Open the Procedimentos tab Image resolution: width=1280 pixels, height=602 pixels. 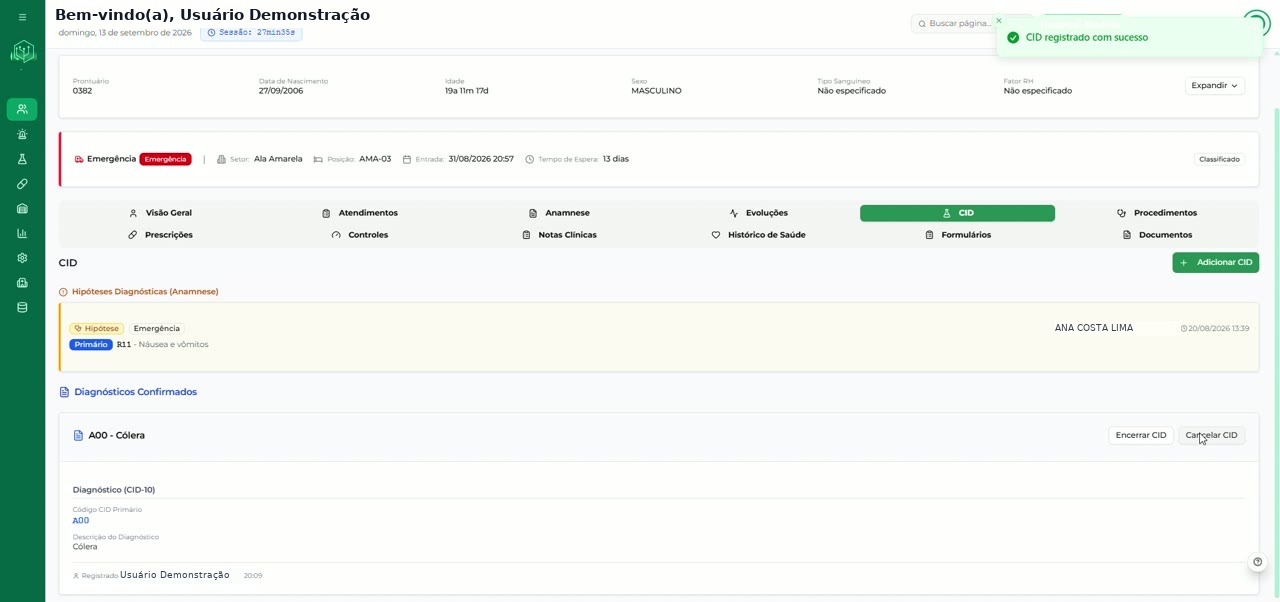tap(1157, 213)
